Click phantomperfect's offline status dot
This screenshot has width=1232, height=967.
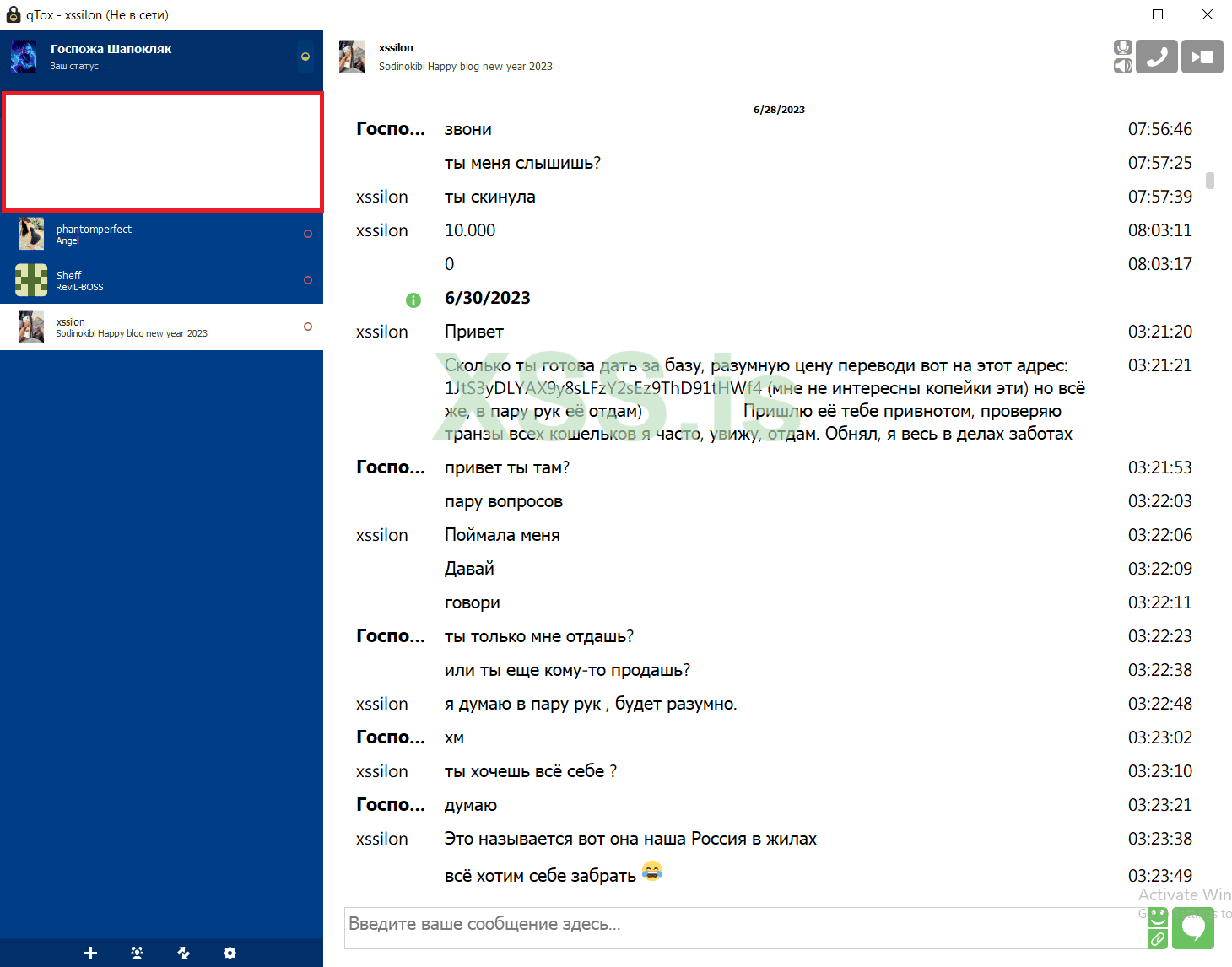tap(308, 234)
